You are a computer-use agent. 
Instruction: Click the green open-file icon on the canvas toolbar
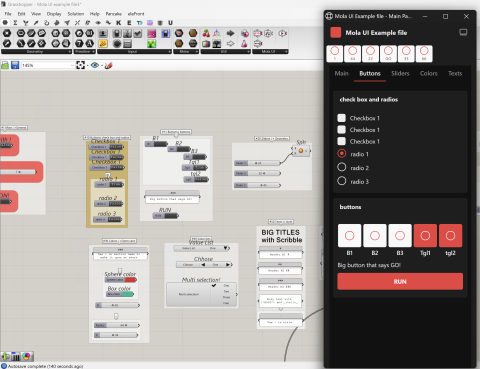coord(5,65)
